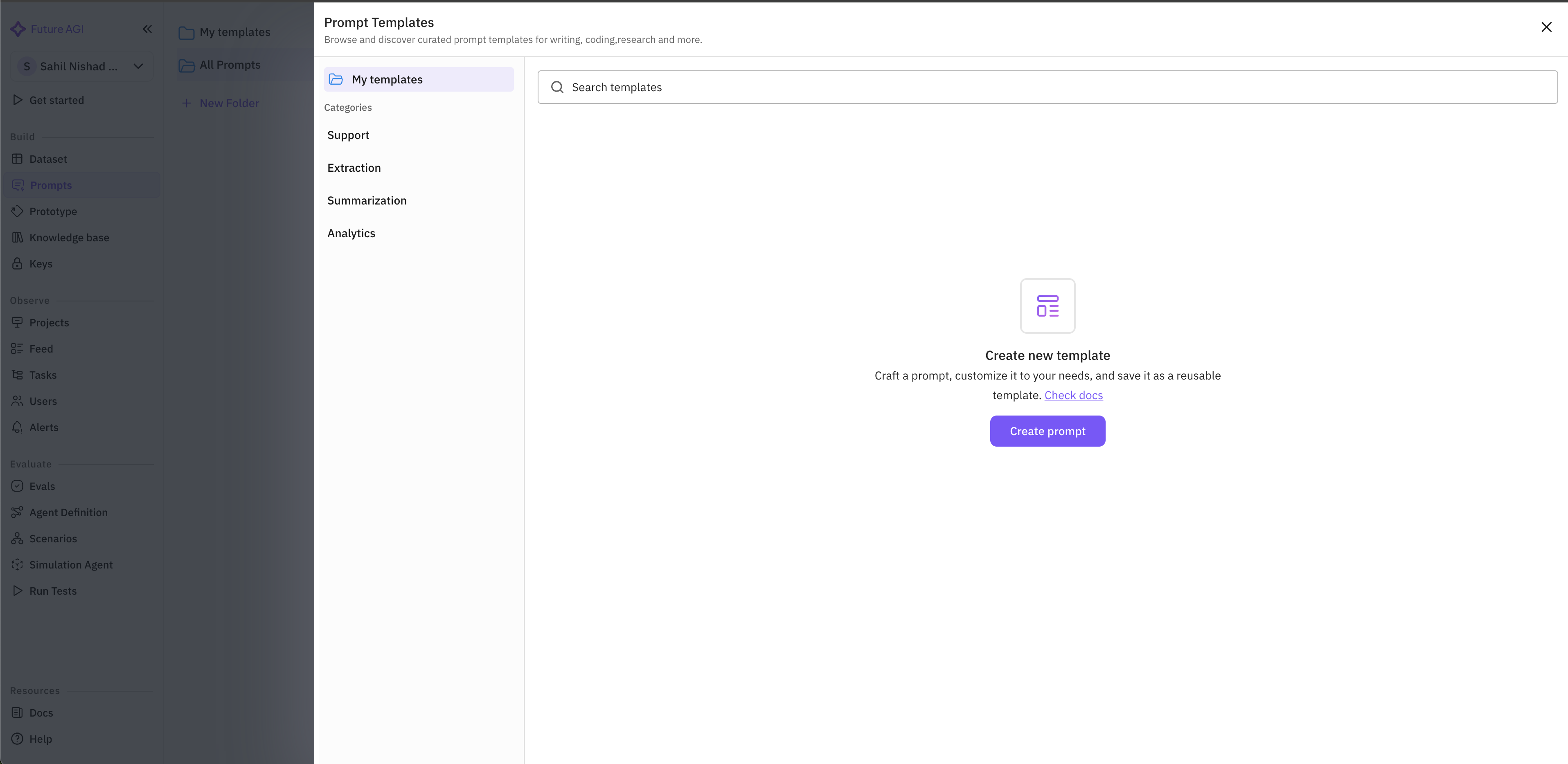This screenshot has height=764, width=1568.
Task: Open the Alerts panel
Action: [43, 427]
